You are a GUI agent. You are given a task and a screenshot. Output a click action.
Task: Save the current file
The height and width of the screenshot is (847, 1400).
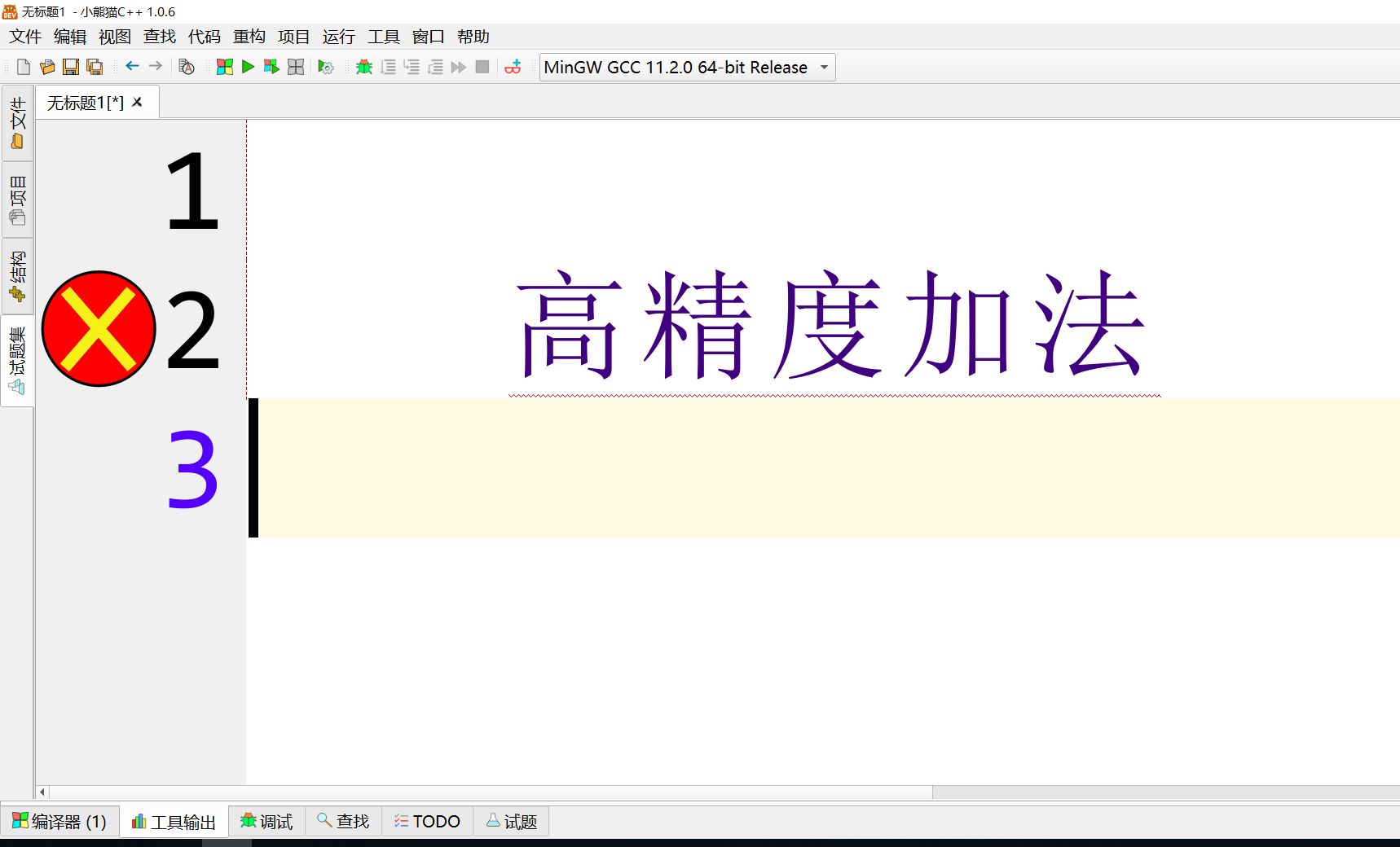click(x=71, y=67)
